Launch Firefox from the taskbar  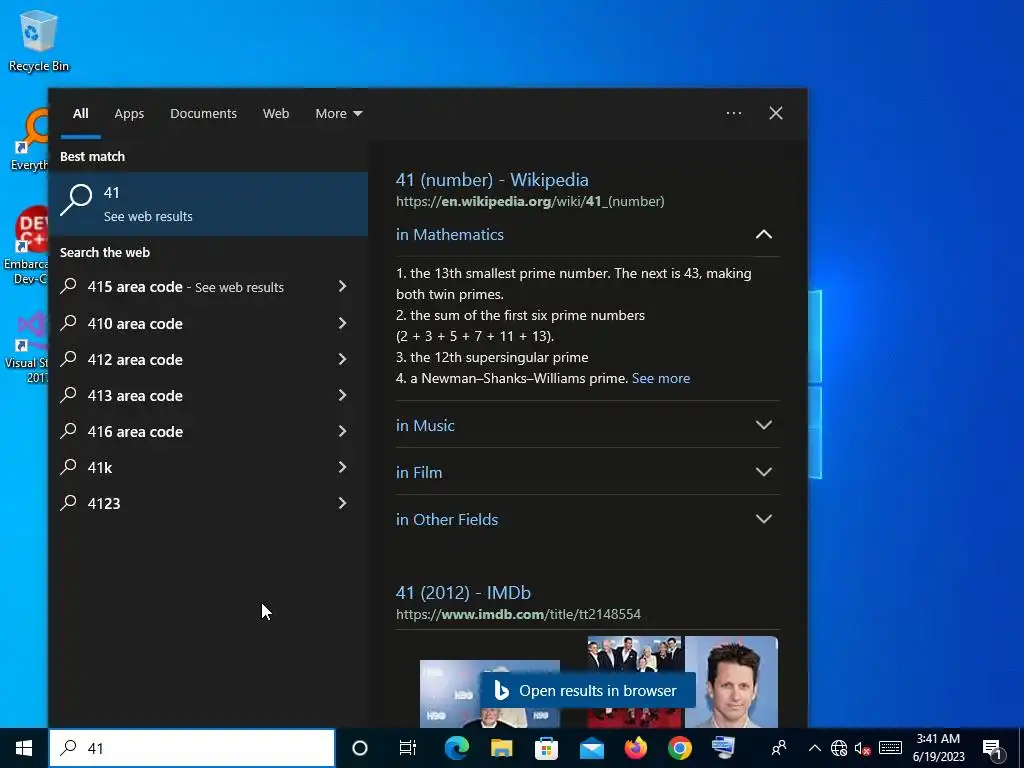635,748
